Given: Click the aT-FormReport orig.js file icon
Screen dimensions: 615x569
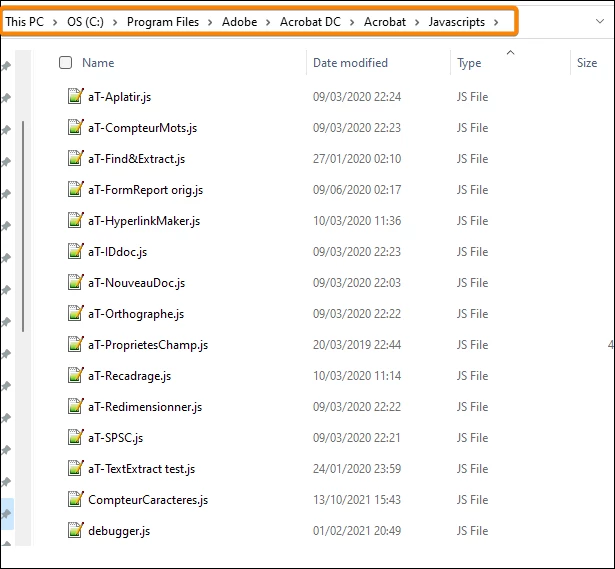Looking at the screenshot, I should click(x=75, y=189).
